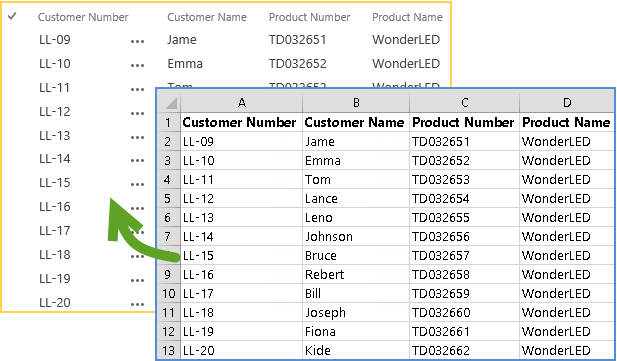
Task: Open ellipsis menu for LL-15 list item
Action: point(137,184)
